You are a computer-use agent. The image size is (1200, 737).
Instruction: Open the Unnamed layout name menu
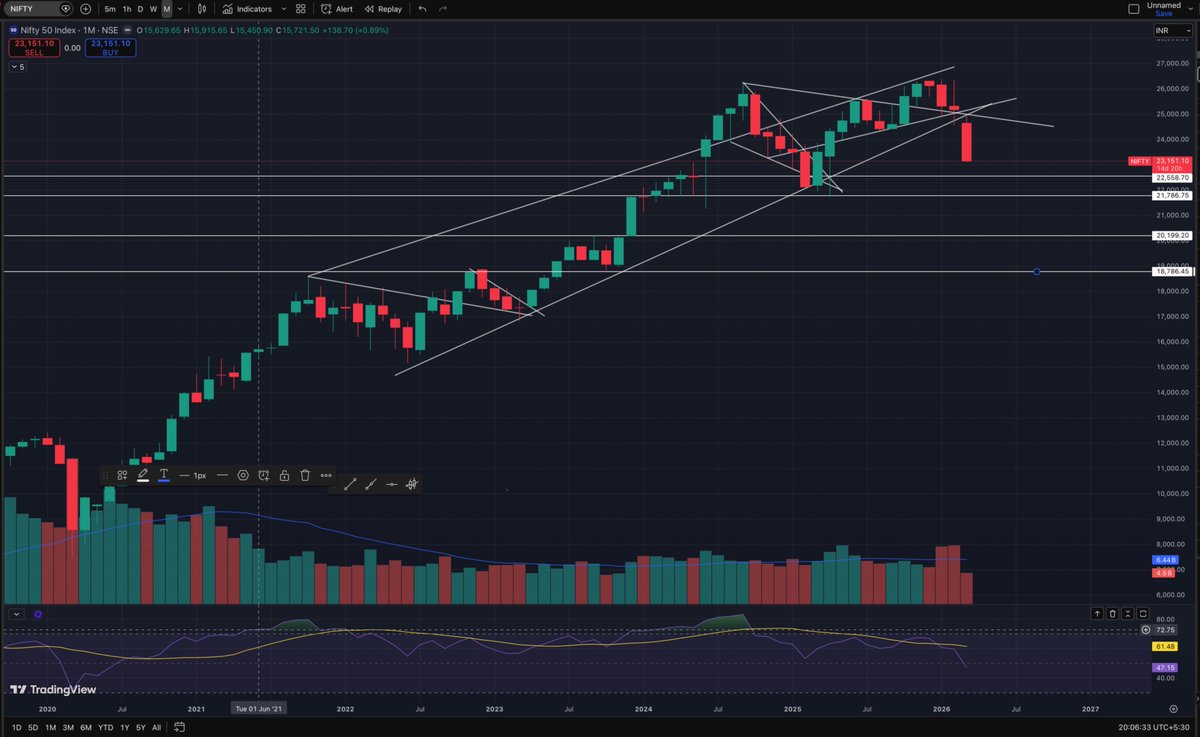1163,6
